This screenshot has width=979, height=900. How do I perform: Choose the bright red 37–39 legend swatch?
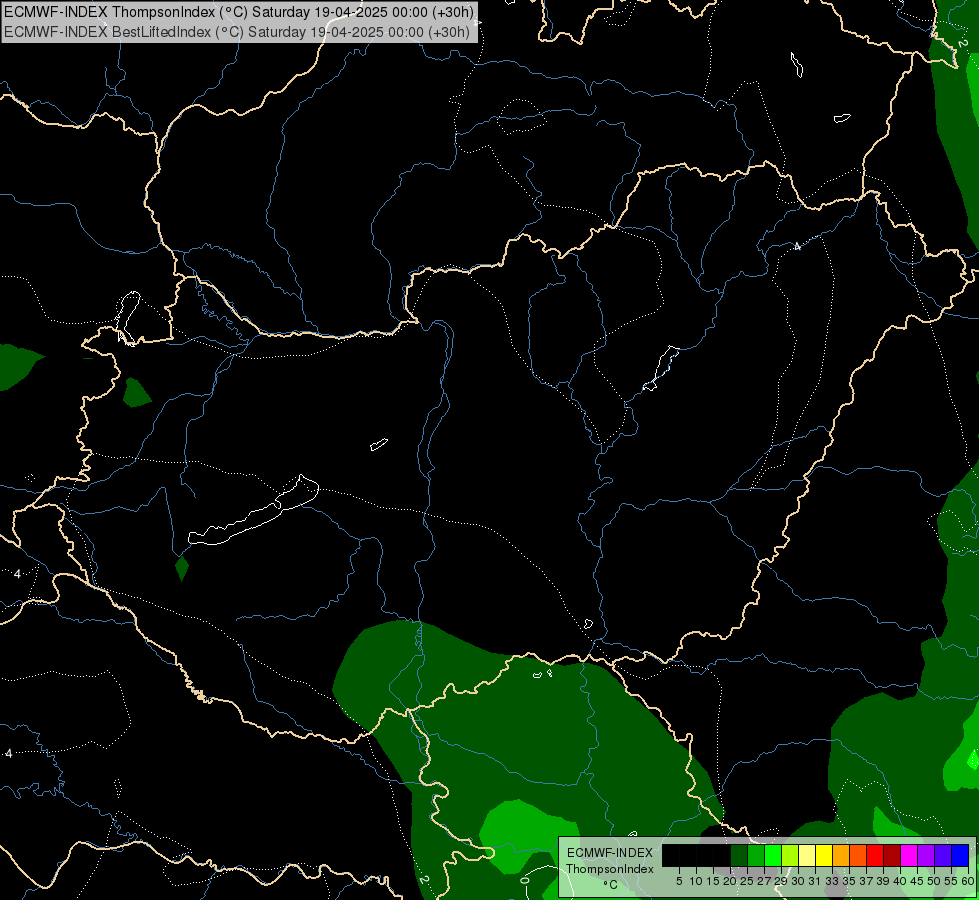click(875, 855)
